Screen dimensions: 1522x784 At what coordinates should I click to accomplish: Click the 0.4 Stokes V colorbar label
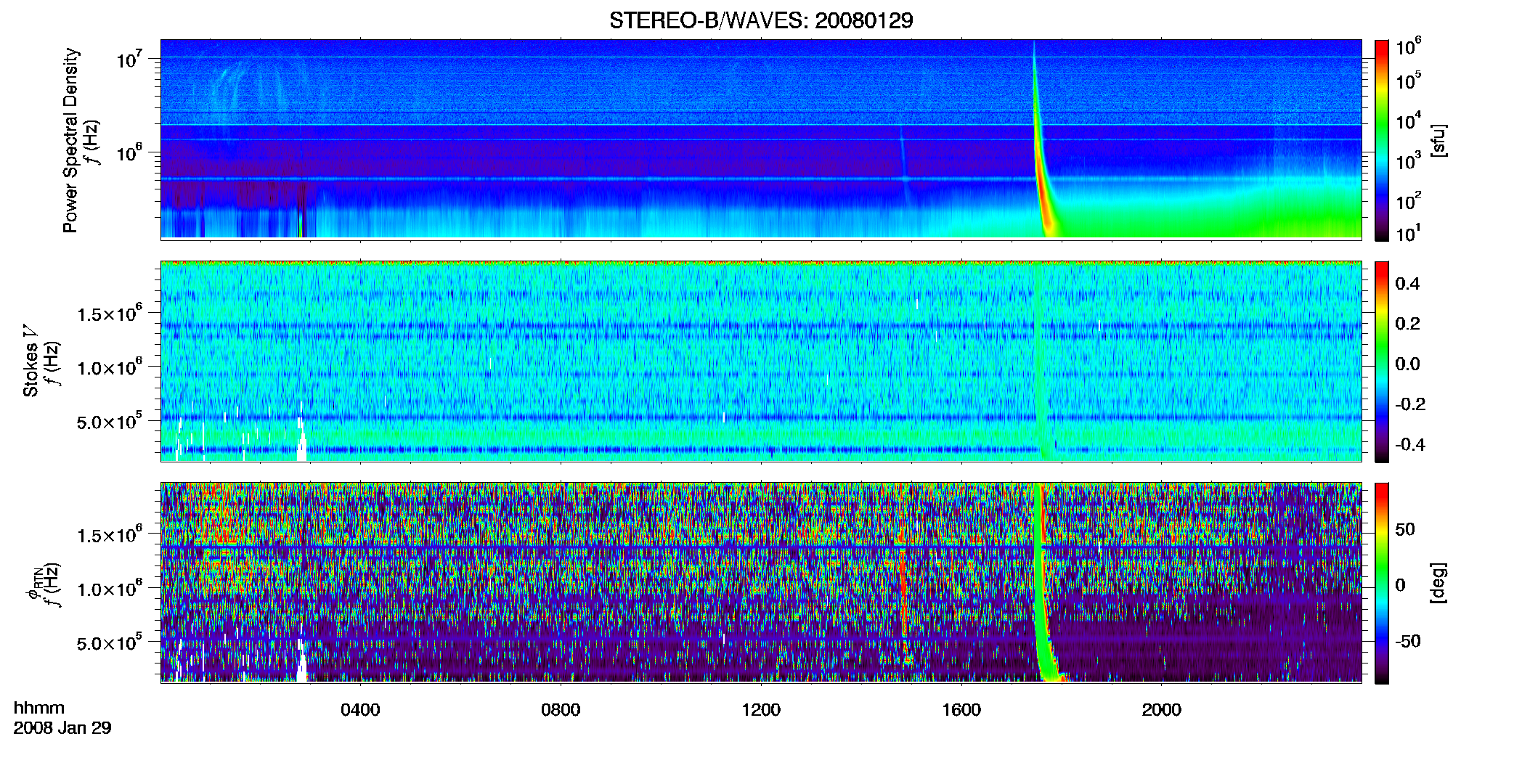(1408, 284)
